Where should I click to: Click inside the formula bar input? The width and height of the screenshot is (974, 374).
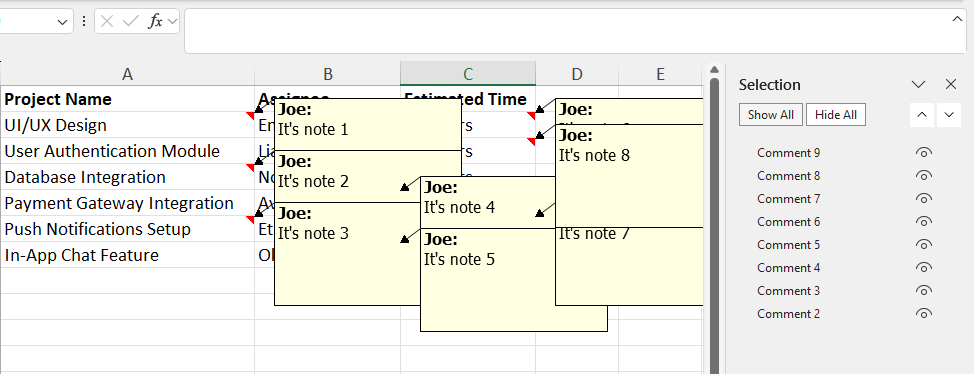click(575, 31)
